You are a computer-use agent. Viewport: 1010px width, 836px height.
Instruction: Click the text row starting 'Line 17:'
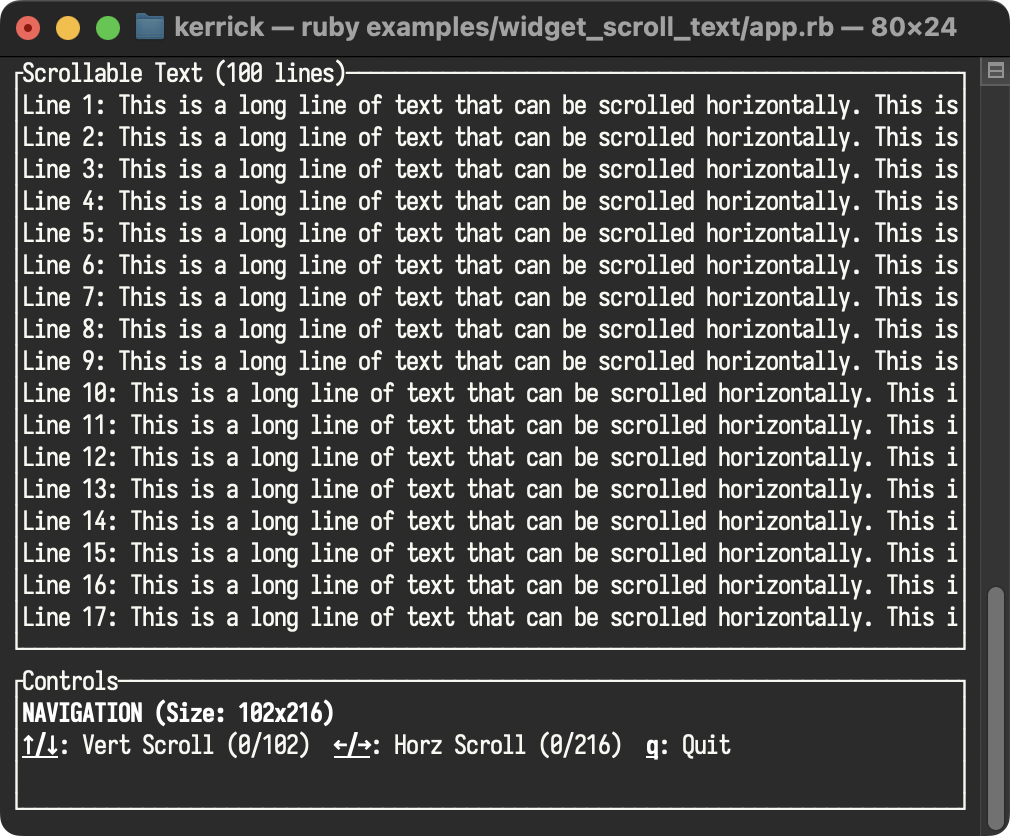point(490,617)
